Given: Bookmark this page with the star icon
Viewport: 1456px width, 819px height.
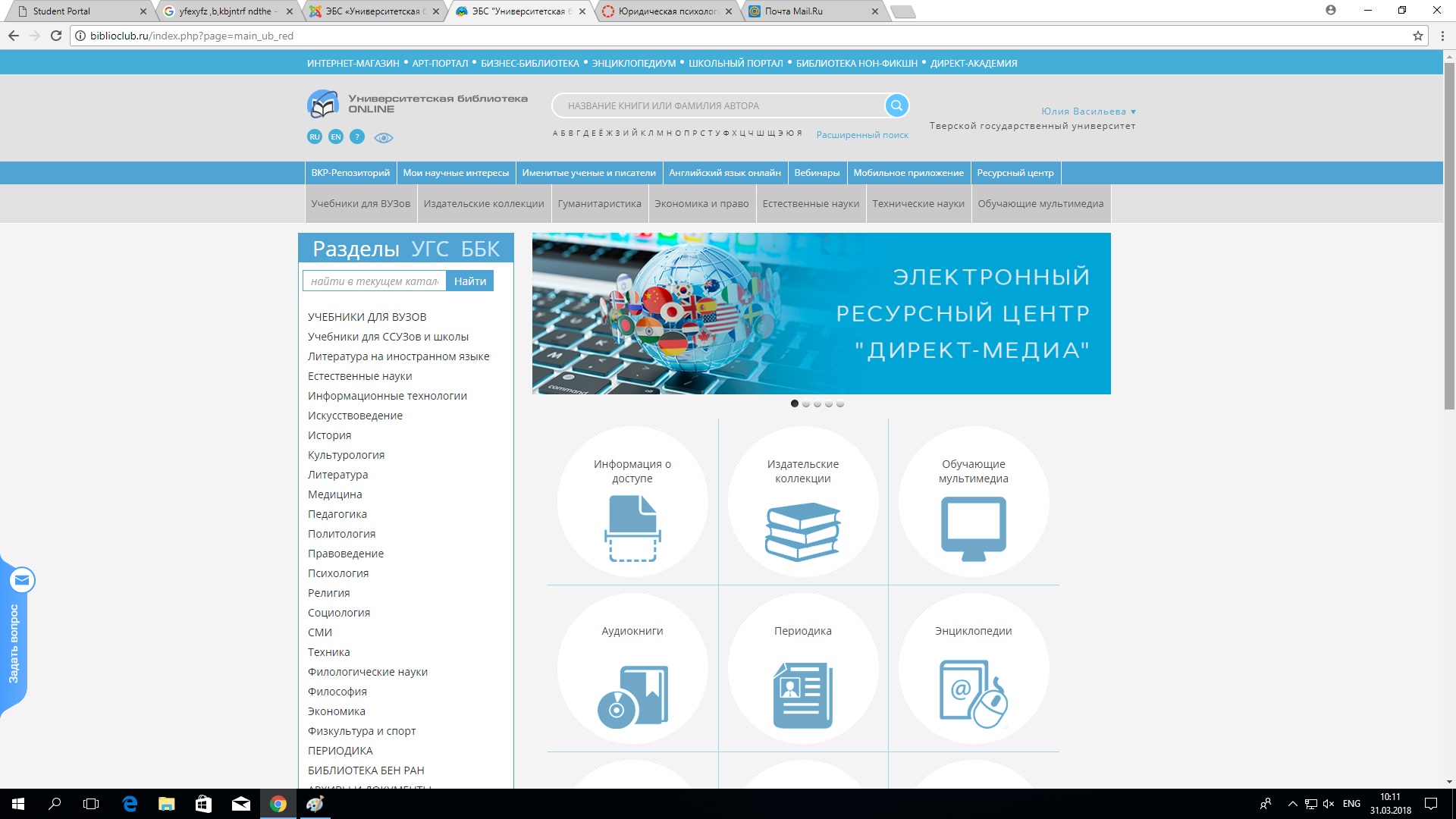Looking at the screenshot, I should [x=1417, y=36].
